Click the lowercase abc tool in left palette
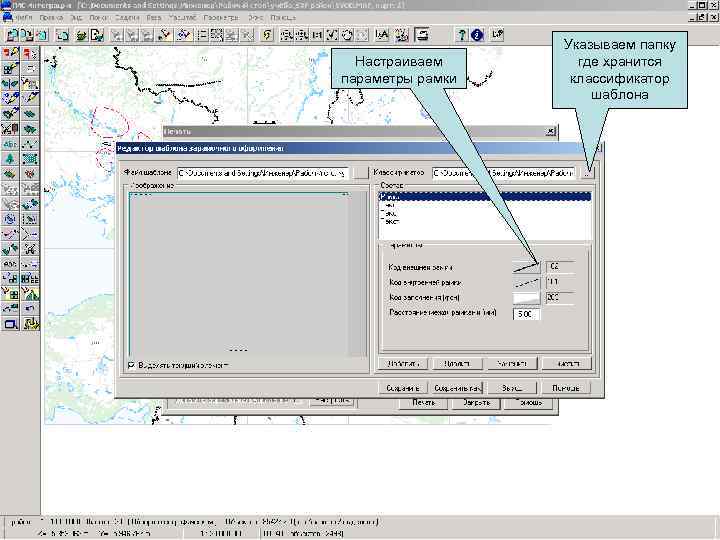The height and width of the screenshot is (540, 720). tap(10, 264)
